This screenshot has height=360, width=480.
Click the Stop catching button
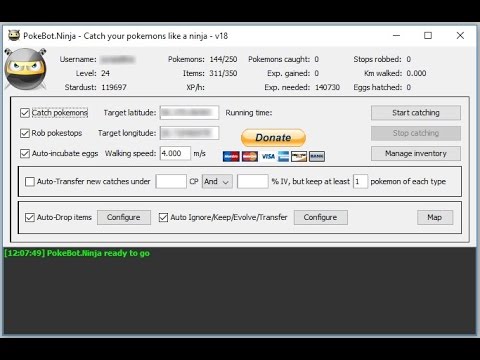416,133
